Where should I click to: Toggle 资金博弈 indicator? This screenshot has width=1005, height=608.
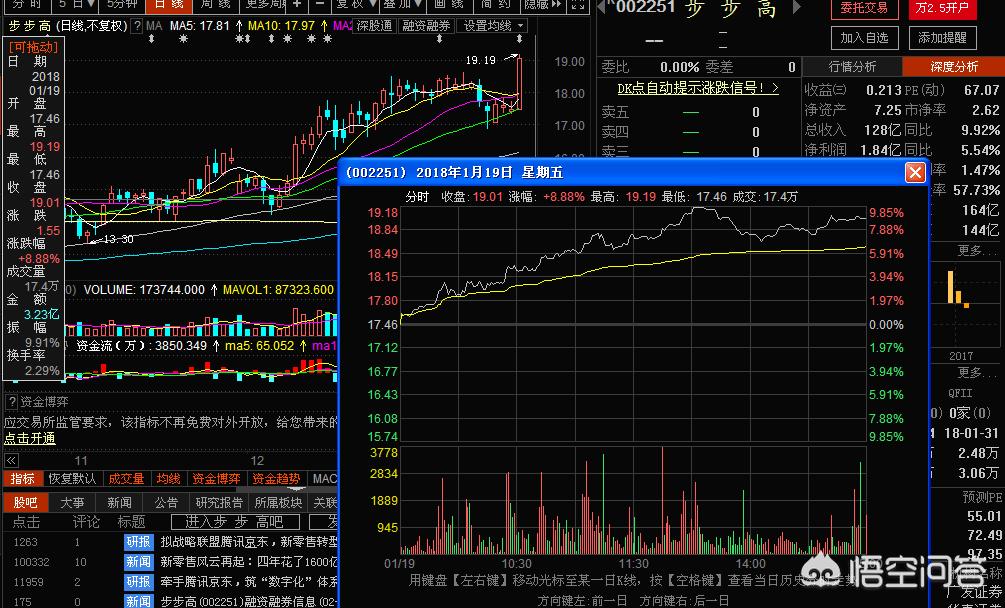[x=216, y=479]
